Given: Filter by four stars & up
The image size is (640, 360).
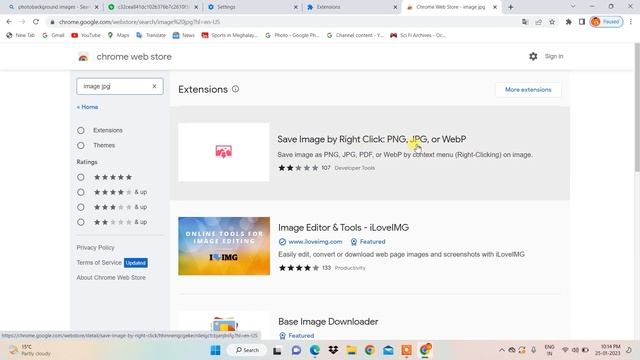Looking at the screenshot, I should [x=81, y=192].
